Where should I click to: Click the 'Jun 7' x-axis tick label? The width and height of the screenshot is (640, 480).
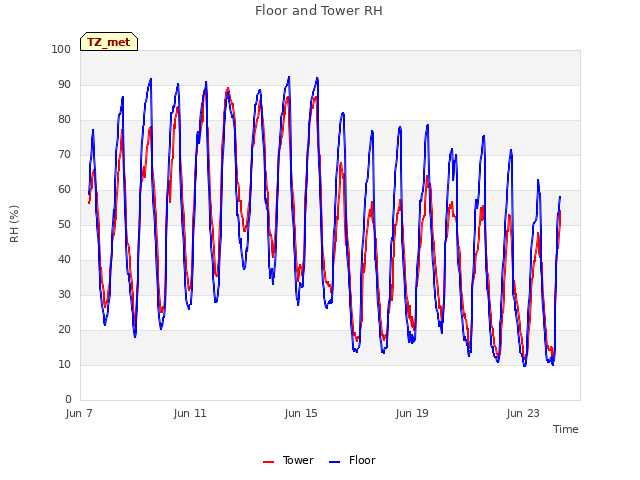pyautogui.click(x=79, y=413)
